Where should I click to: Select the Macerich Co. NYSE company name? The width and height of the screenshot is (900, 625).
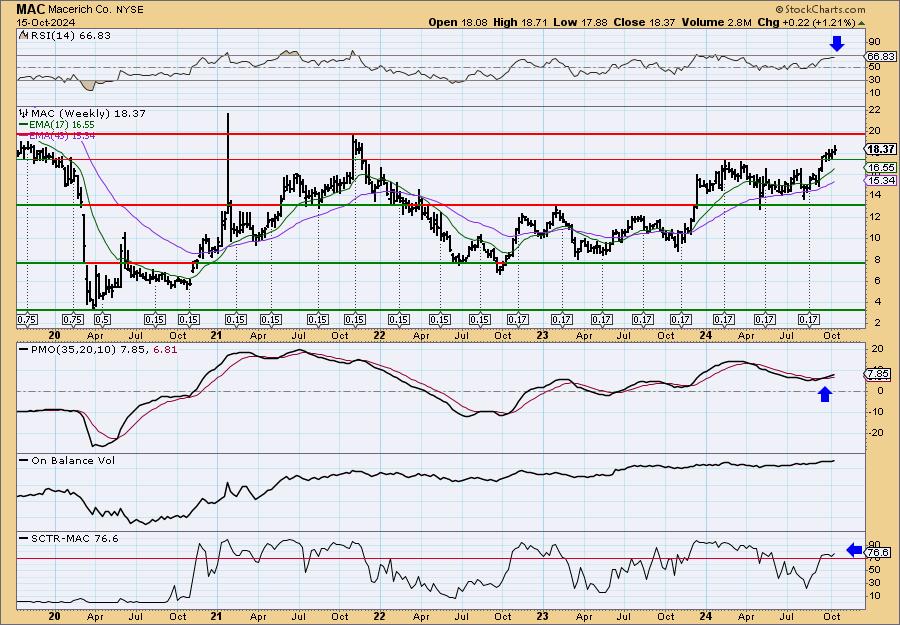[x=96, y=10]
